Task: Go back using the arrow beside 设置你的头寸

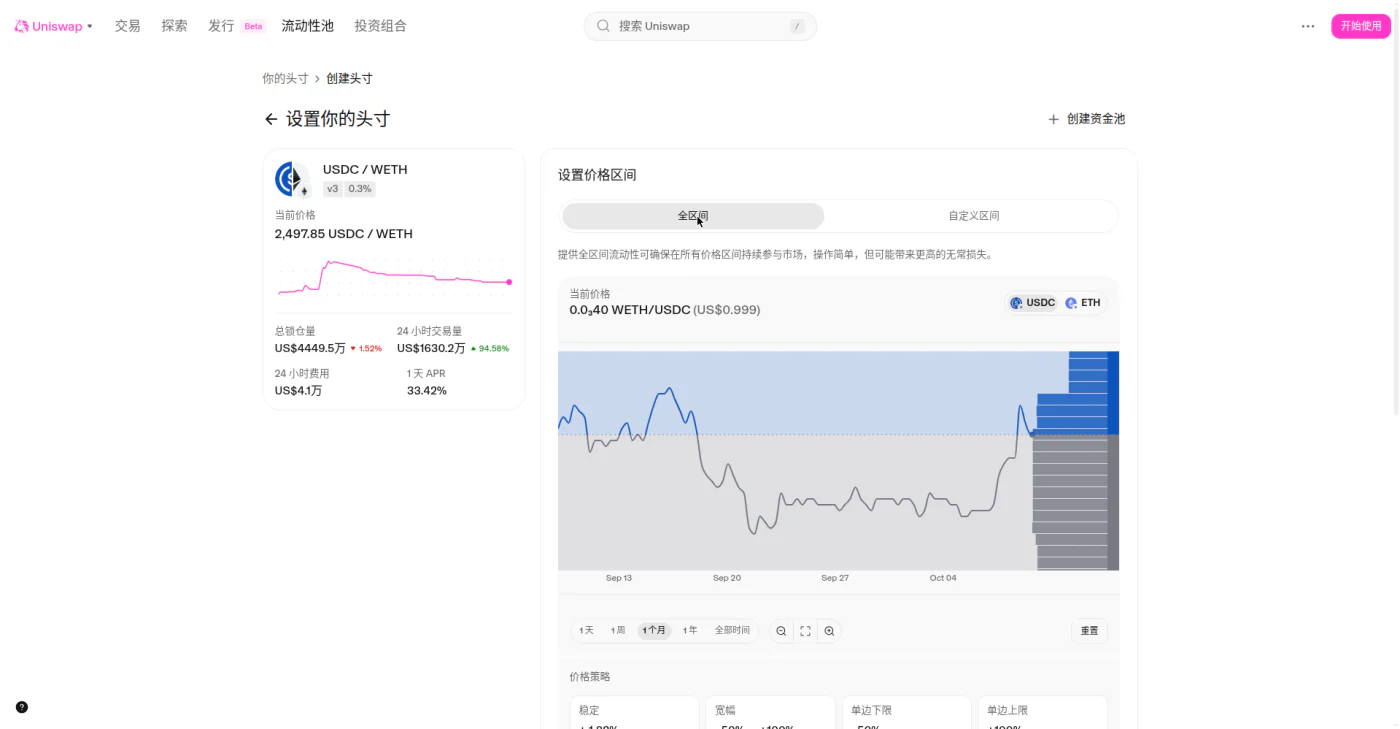Action: point(270,119)
